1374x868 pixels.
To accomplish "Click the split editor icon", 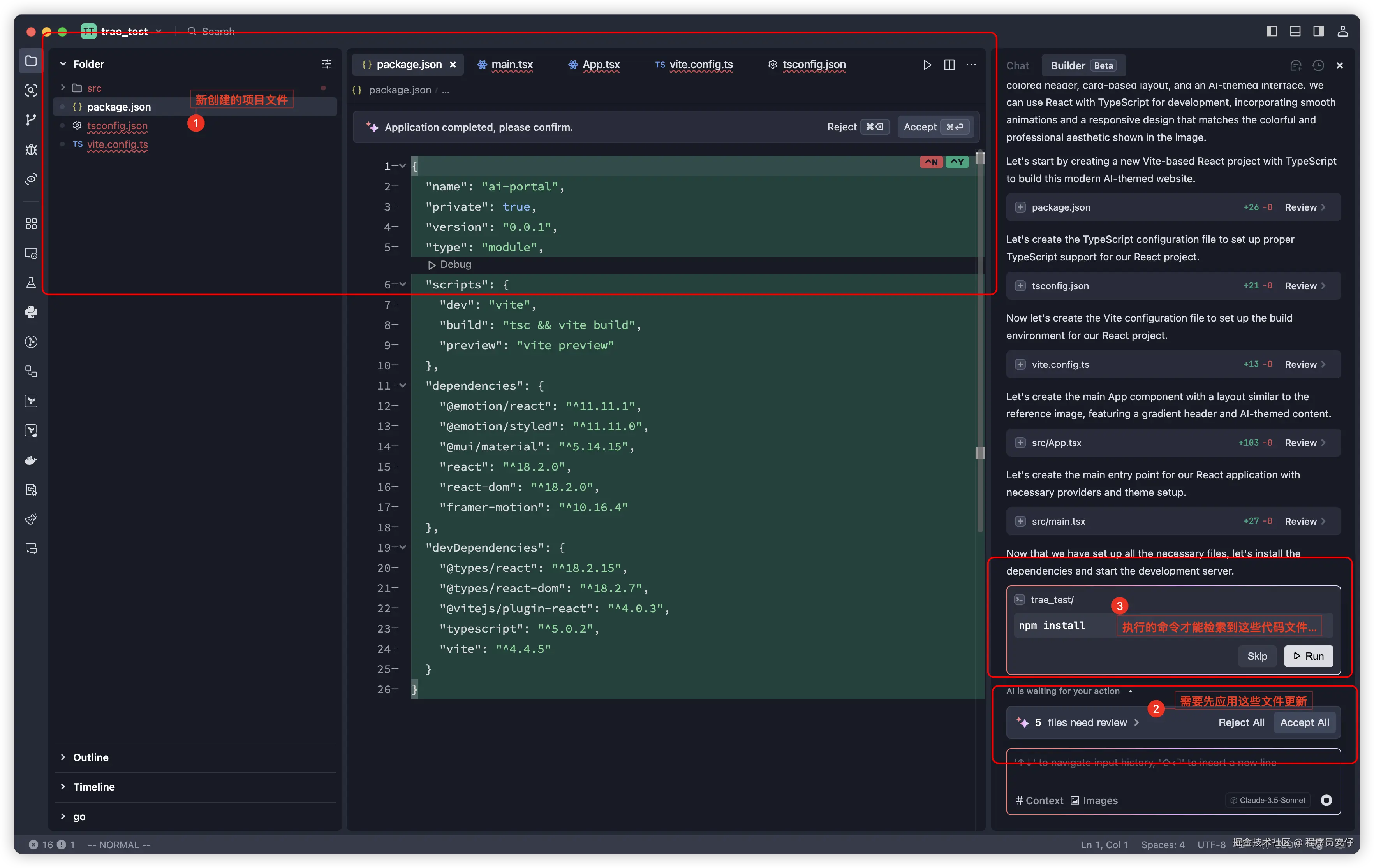I will [949, 65].
